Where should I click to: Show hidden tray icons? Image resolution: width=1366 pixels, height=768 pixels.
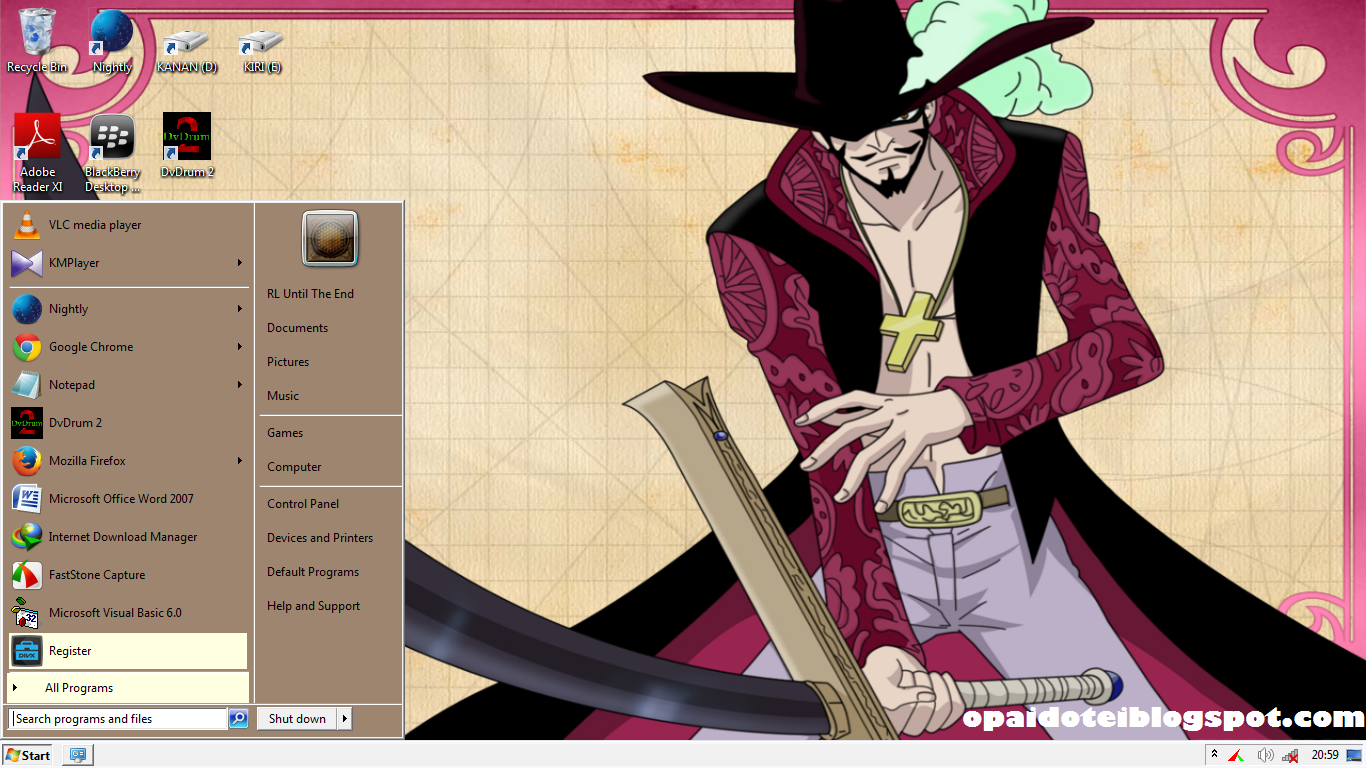[x=1215, y=755]
